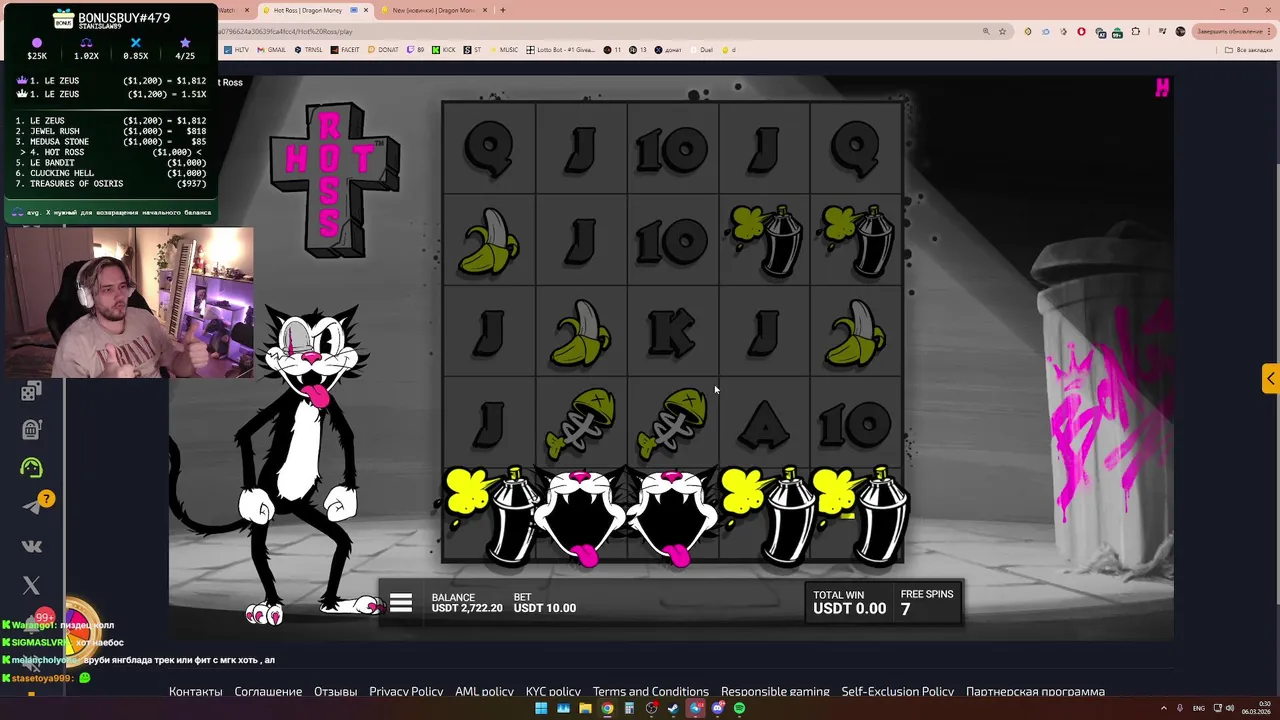Open the AML policy footer link
Viewport: 1280px width, 720px height.
[x=484, y=691]
